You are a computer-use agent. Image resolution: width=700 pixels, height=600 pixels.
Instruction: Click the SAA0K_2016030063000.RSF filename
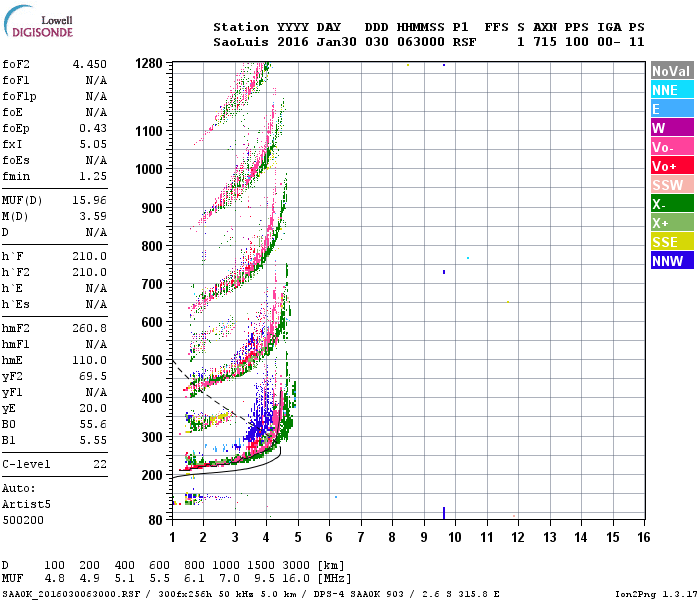71,594
